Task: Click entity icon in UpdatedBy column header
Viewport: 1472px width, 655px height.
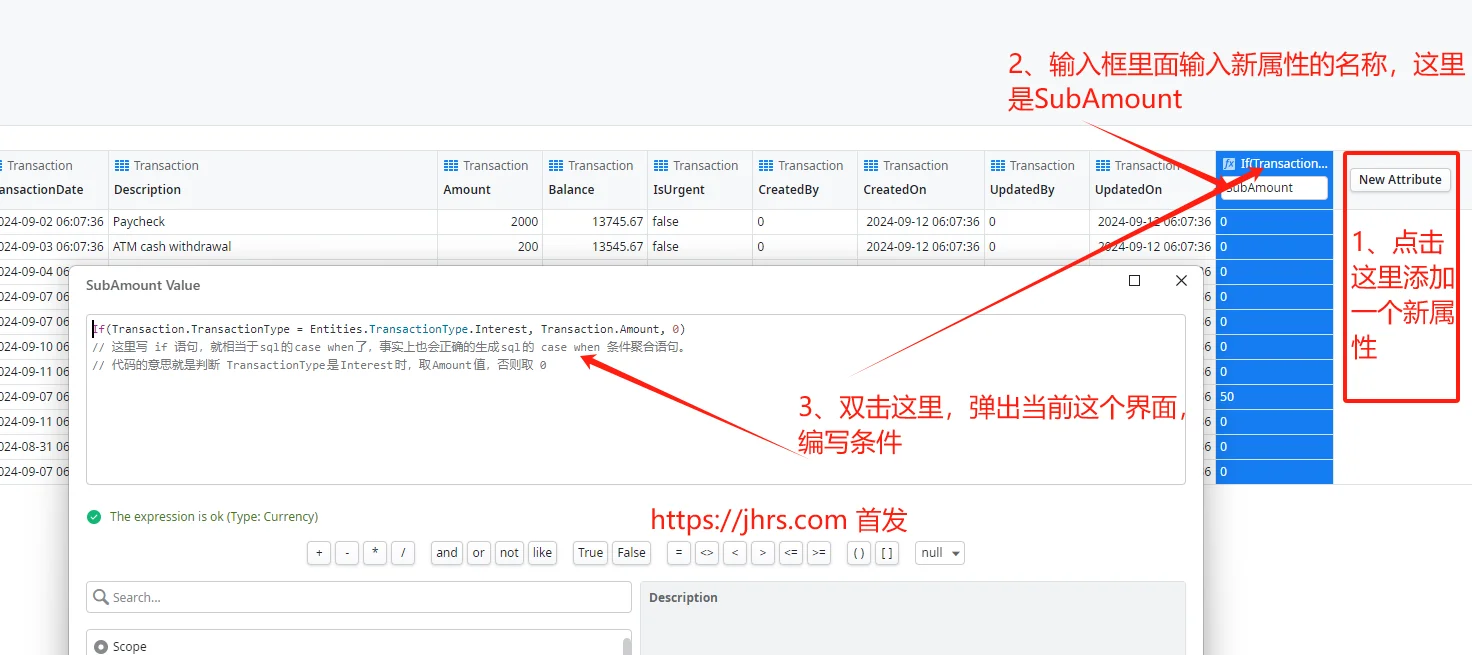Action: pos(997,165)
